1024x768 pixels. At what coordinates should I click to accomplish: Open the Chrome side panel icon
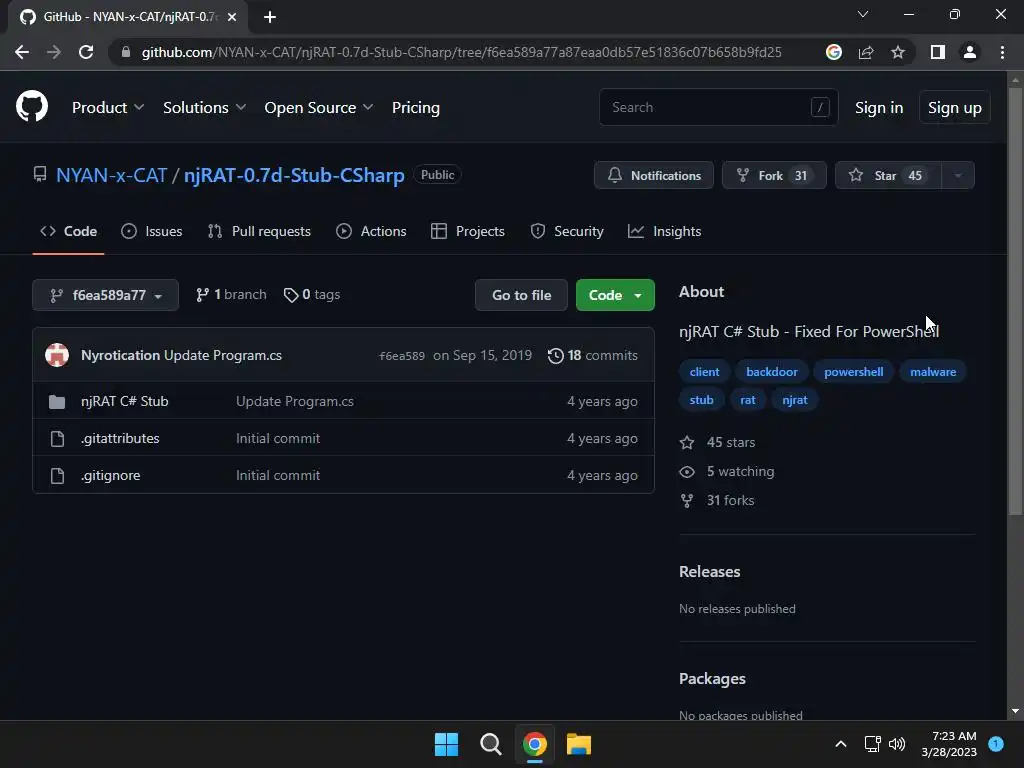point(938,52)
